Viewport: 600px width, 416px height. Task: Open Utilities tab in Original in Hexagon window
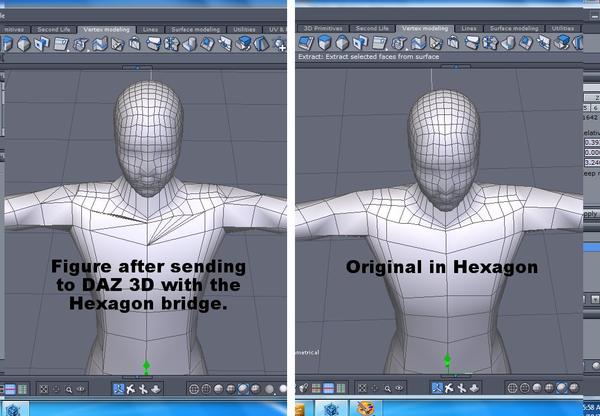pyautogui.click(x=562, y=29)
